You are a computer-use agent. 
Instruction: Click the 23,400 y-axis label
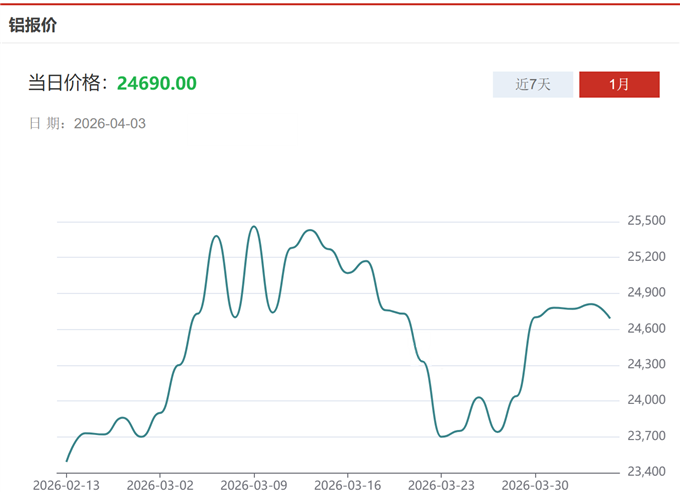646,472
